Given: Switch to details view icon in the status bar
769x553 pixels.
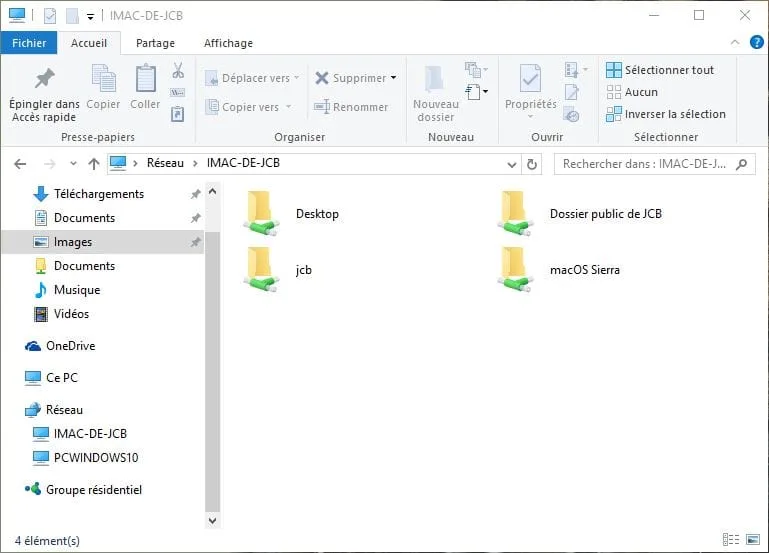Looking at the screenshot, I should [731, 540].
